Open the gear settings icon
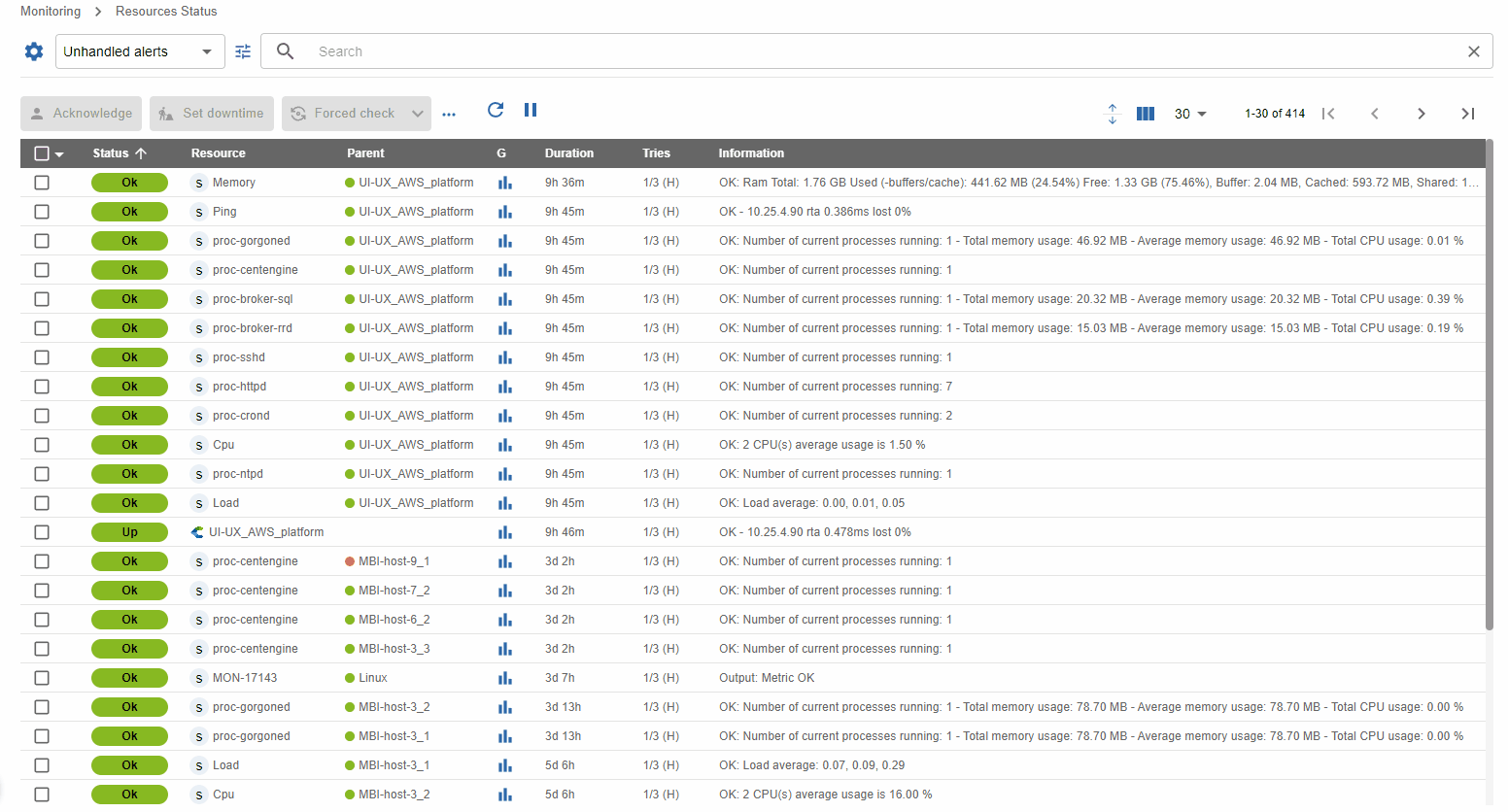This screenshot has height=812, width=1508. [34, 51]
